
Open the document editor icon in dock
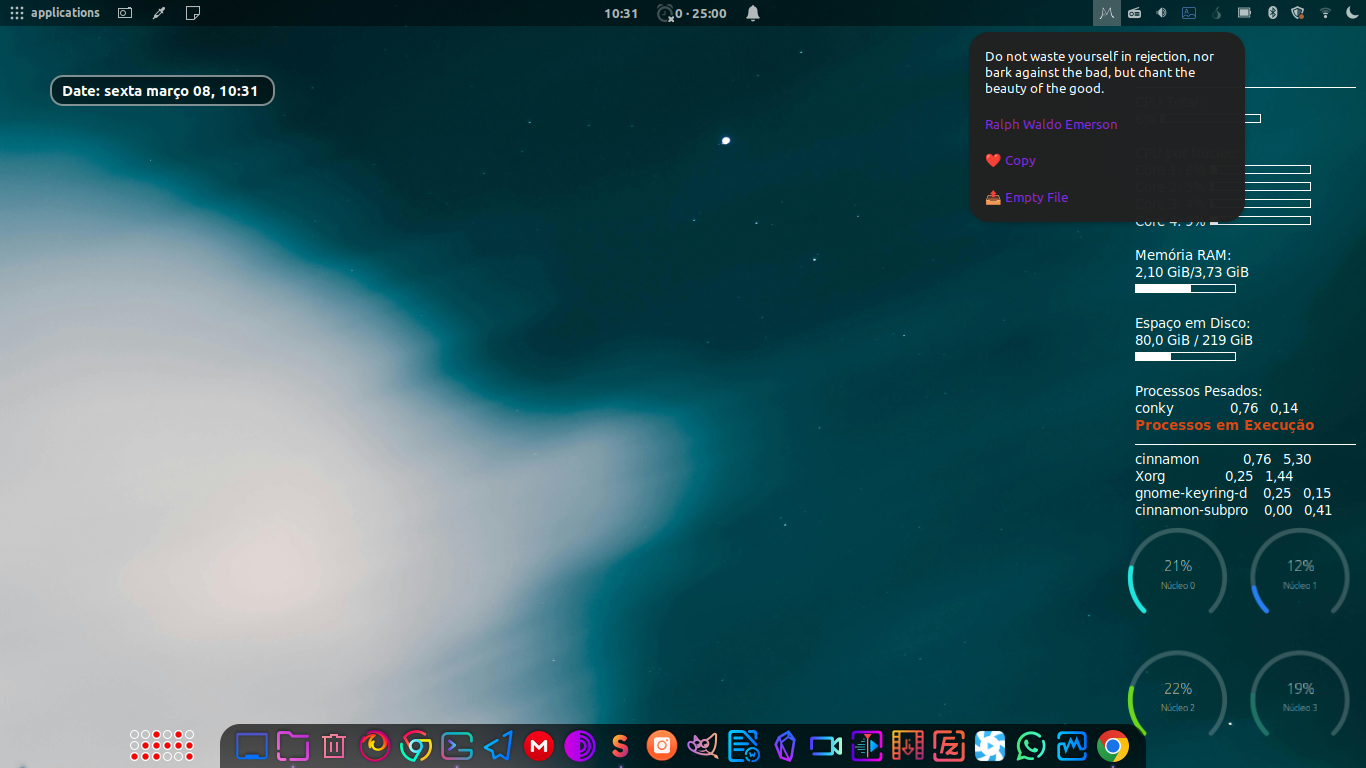(744, 746)
